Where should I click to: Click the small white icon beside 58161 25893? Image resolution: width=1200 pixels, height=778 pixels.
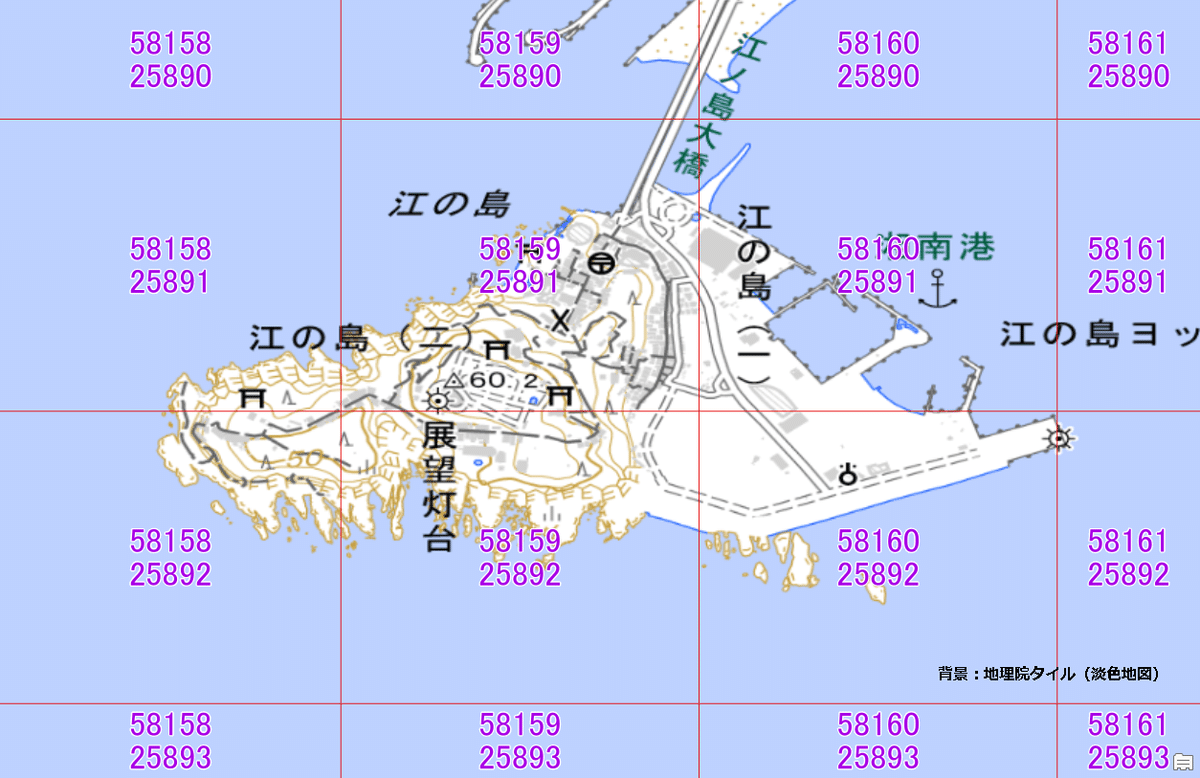[1184, 760]
